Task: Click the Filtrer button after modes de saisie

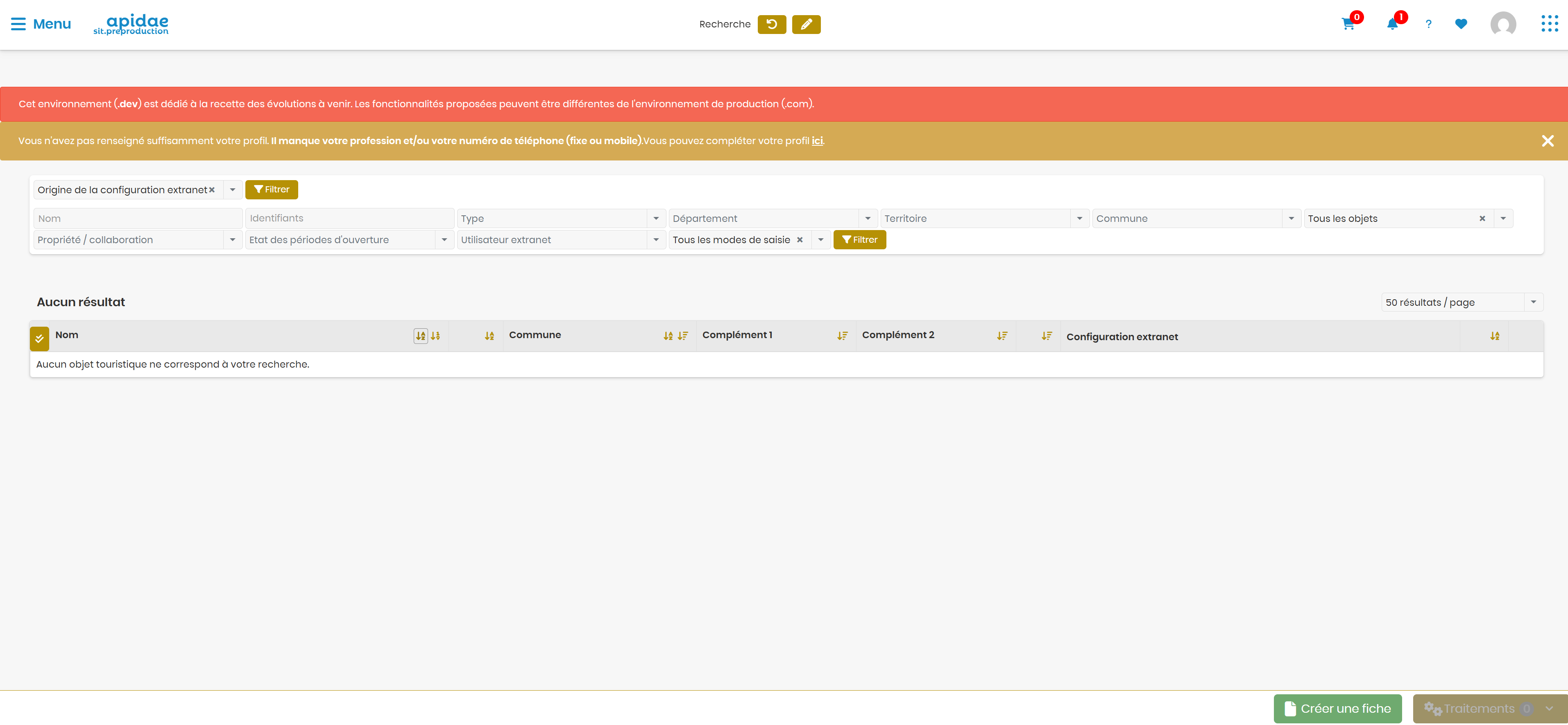Action: (859, 239)
